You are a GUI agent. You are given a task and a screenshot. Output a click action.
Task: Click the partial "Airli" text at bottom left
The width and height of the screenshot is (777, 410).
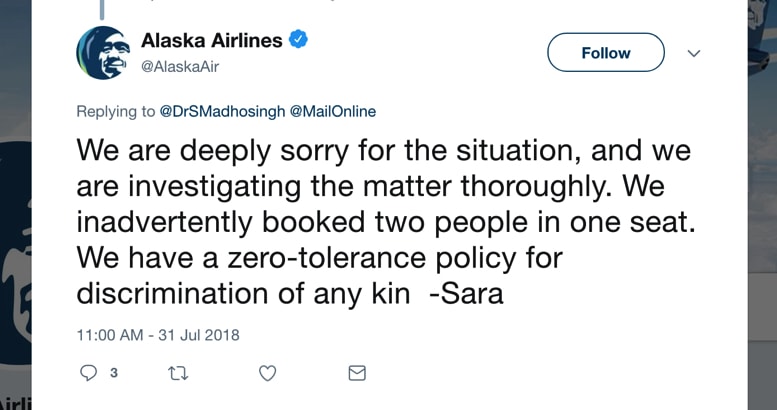pyautogui.click(x=15, y=403)
